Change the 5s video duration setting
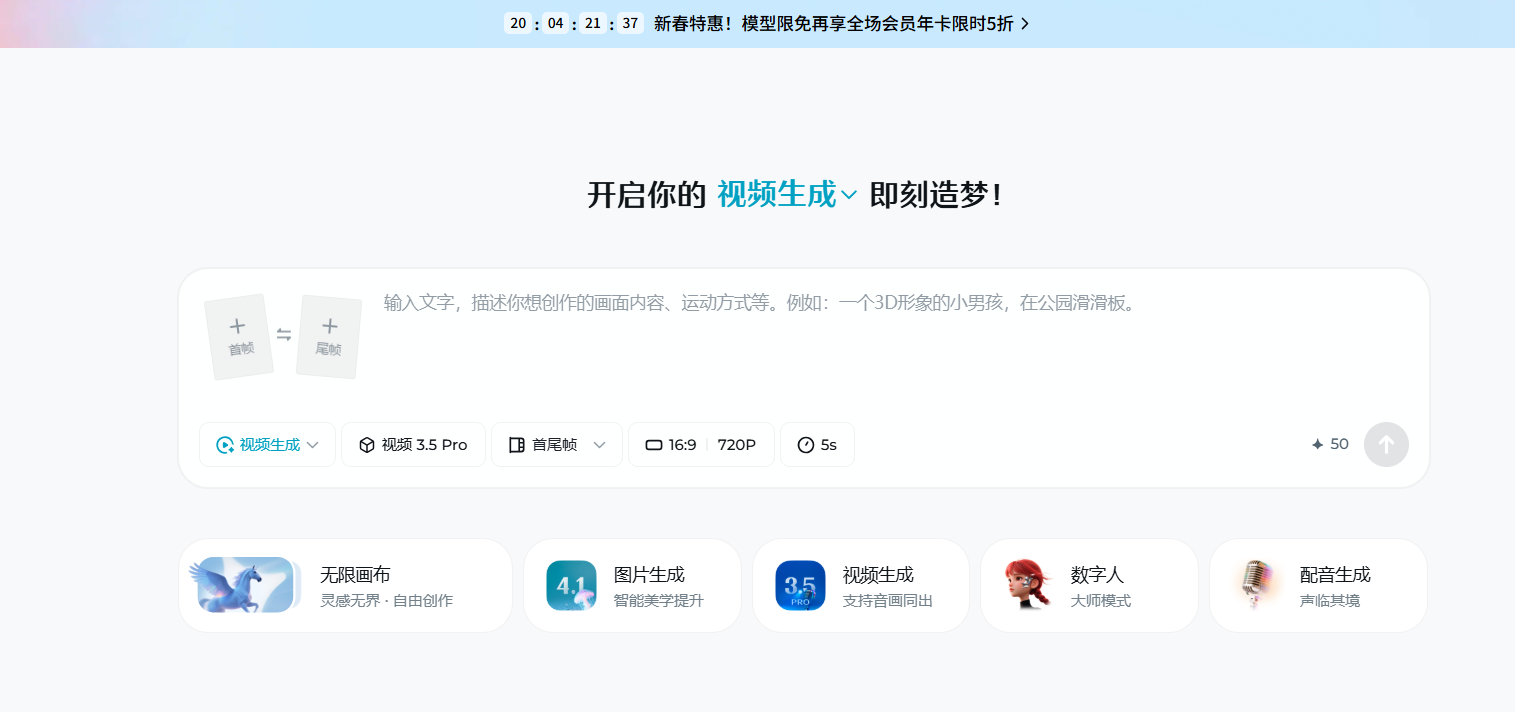 click(x=817, y=445)
